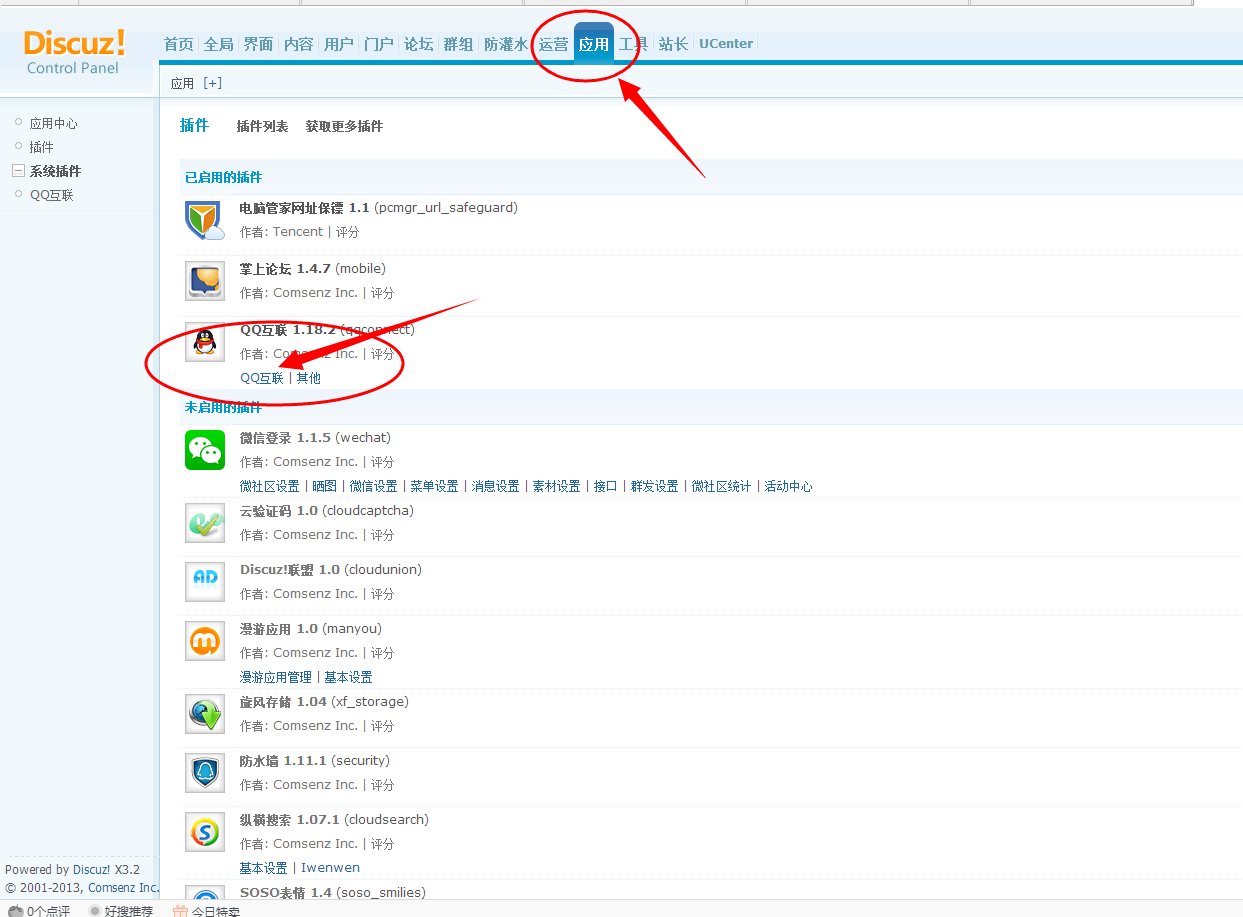This screenshot has height=917, width=1243.
Task: Open 微信设置 under 微信登录
Action: pyautogui.click(x=373, y=486)
